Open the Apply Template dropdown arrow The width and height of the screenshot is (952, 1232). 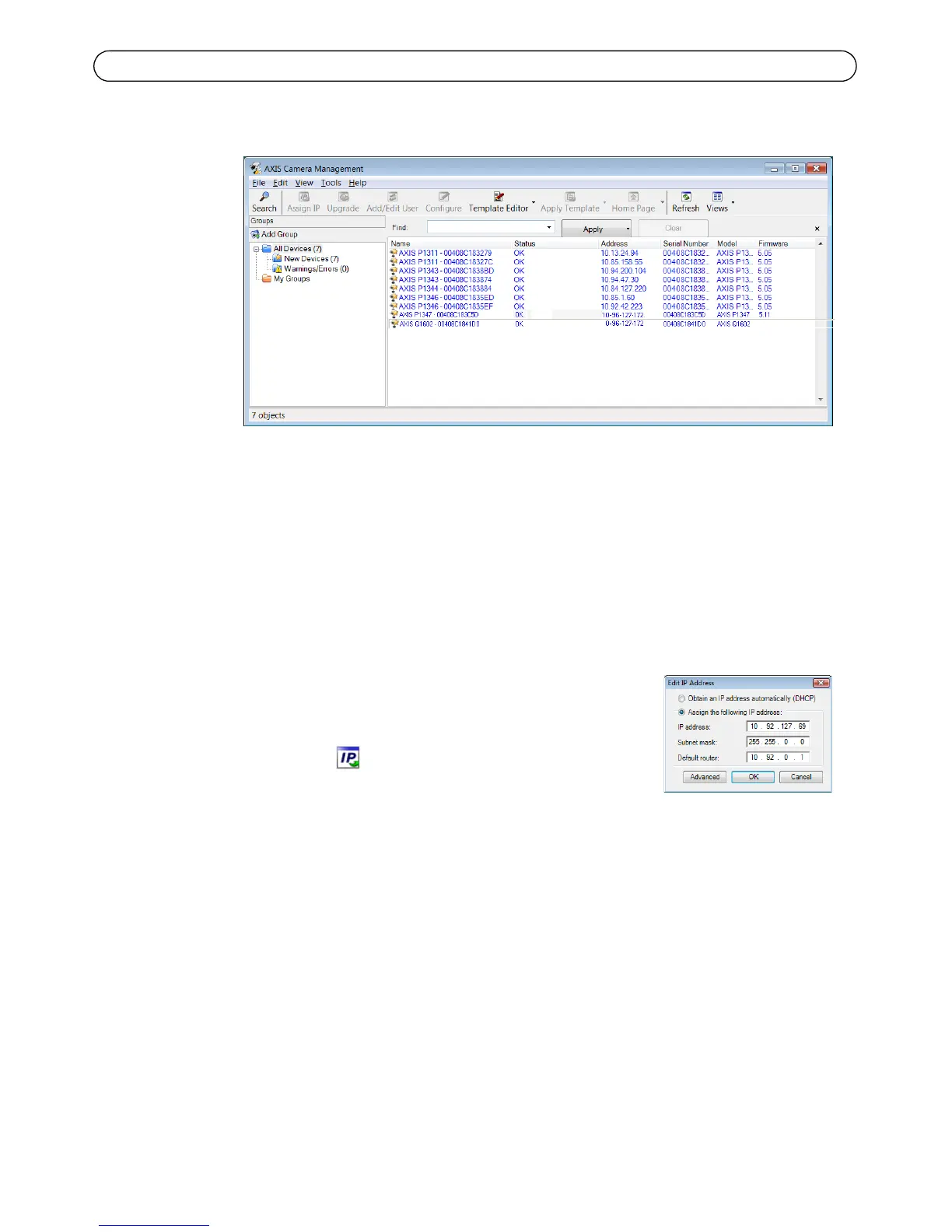click(604, 202)
